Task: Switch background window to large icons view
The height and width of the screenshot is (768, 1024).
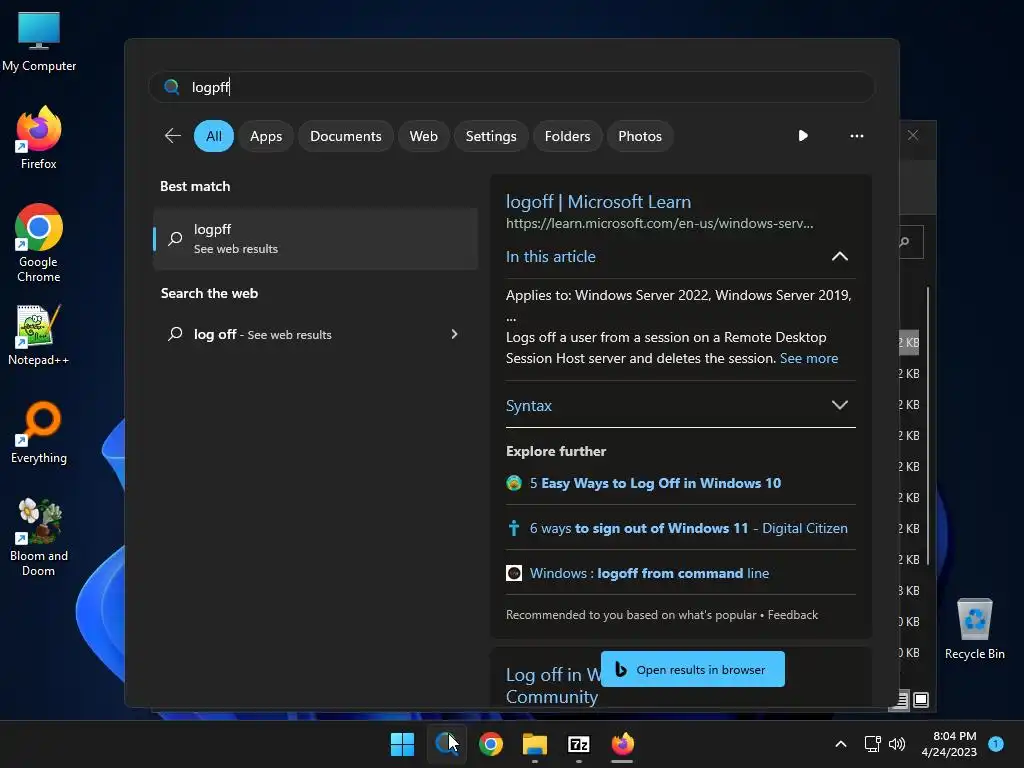Action: pos(921,700)
